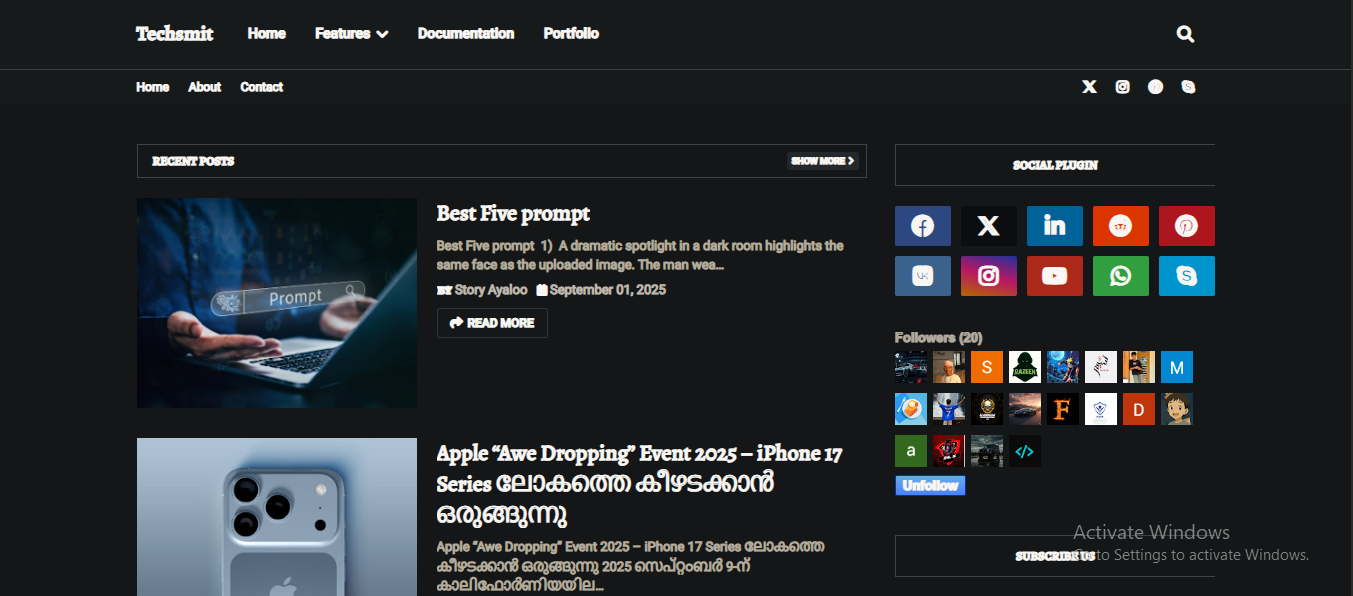The height and width of the screenshot is (596, 1353).
Task: Open the Instagram icon in the sidebar
Action: (x=989, y=276)
